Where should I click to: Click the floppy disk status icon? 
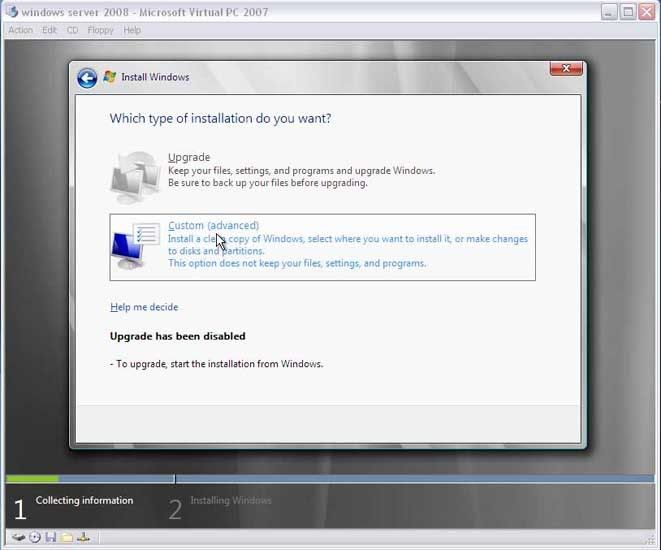(51, 537)
